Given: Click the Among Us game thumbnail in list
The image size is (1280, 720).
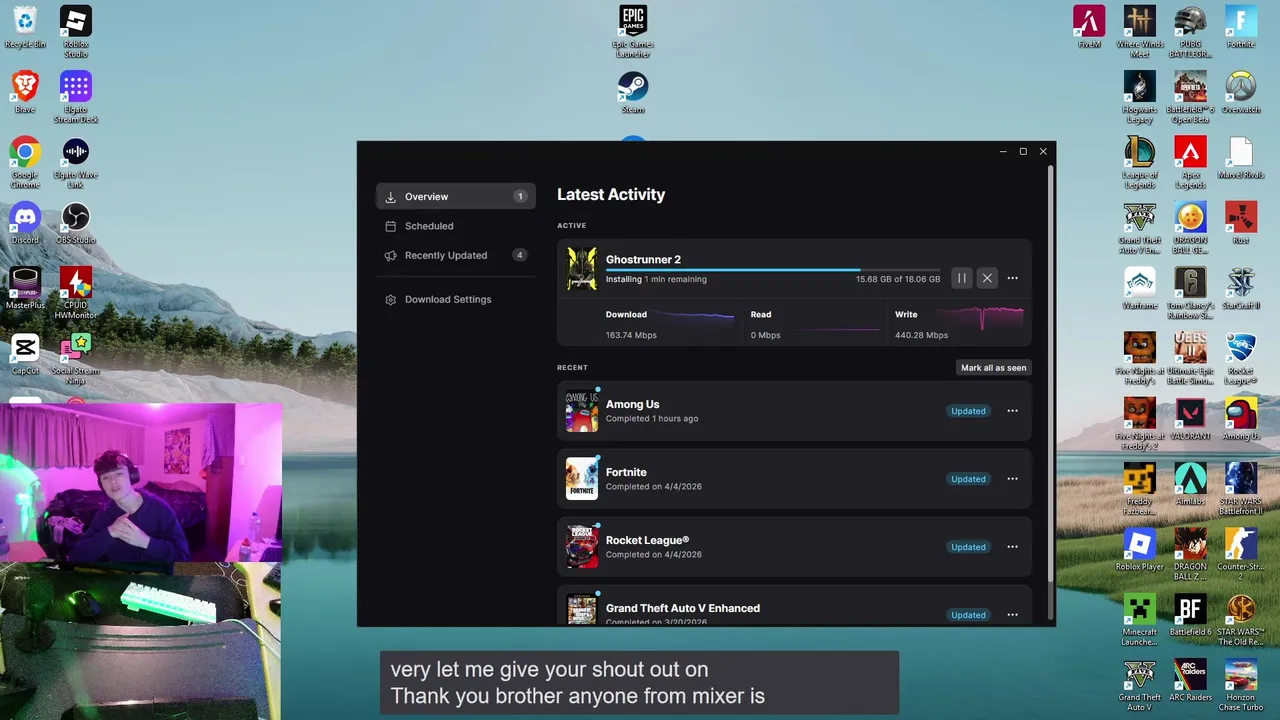Looking at the screenshot, I should click(581, 411).
